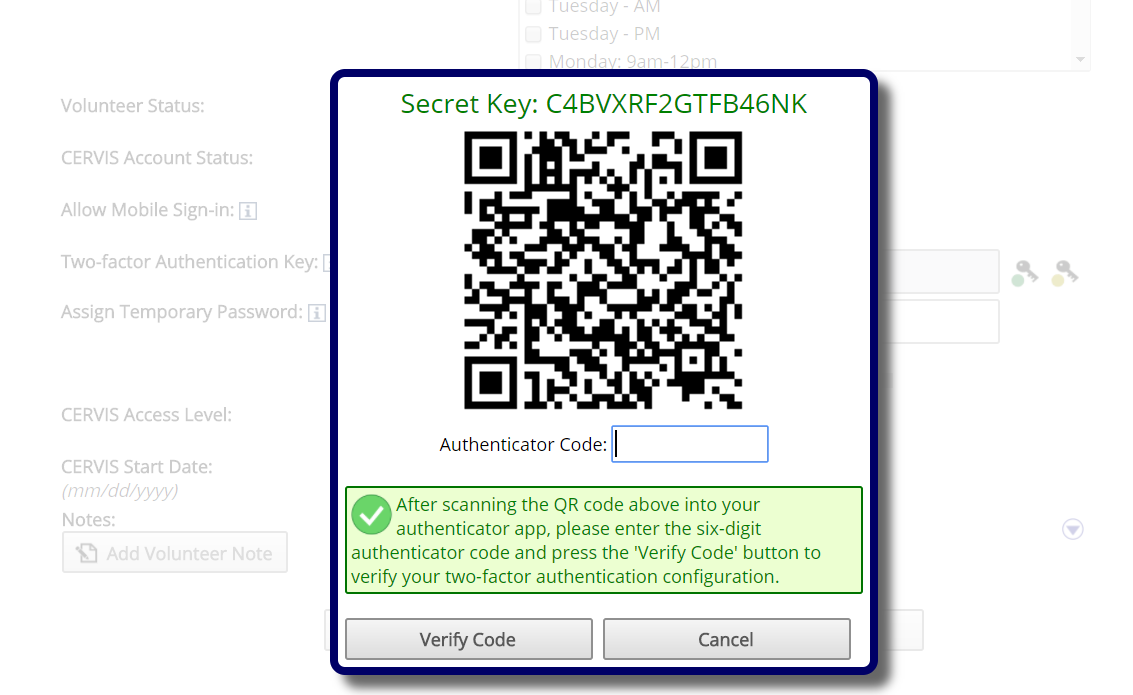Click availability list scroll-down arrow
Screen dimensions: 1133x695
[x=1080, y=59]
